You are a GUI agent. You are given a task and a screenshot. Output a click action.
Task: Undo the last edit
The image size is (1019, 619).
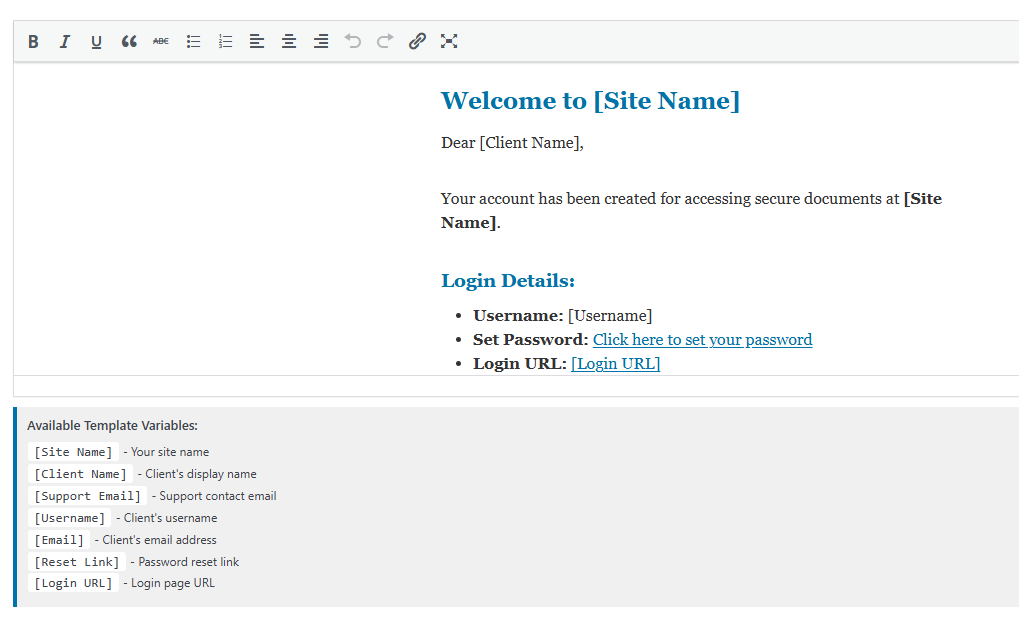click(x=353, y=42)
